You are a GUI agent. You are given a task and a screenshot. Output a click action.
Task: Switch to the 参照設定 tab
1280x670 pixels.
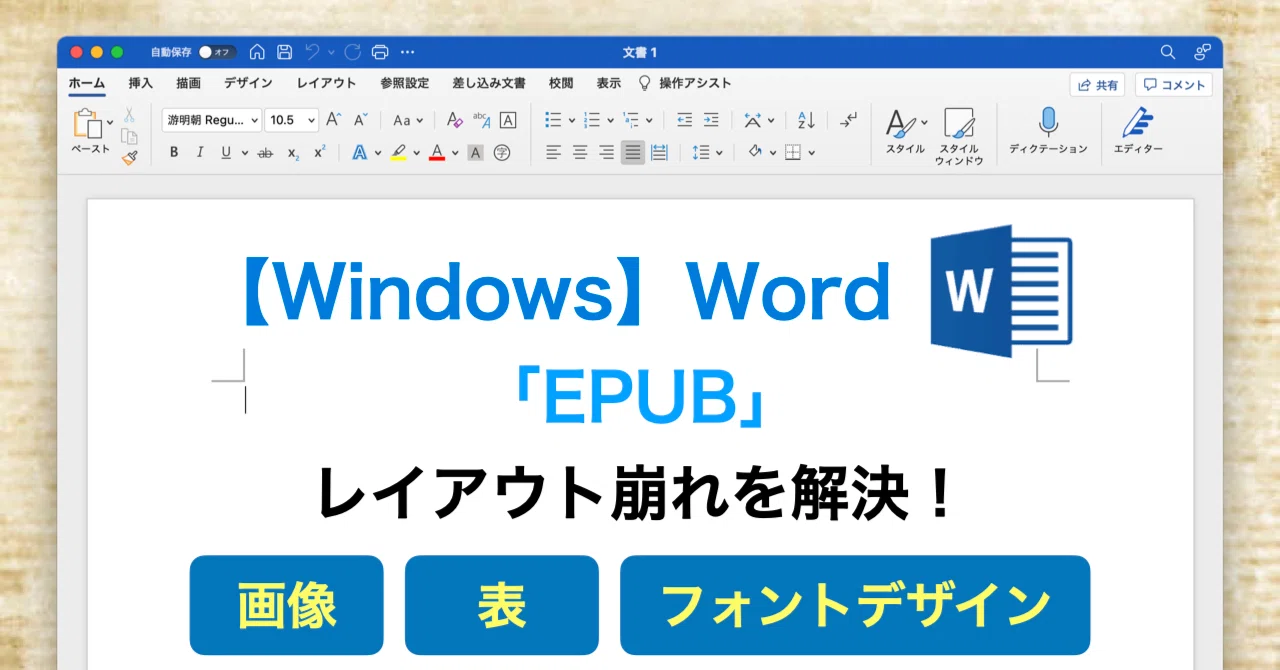(405, 84)
